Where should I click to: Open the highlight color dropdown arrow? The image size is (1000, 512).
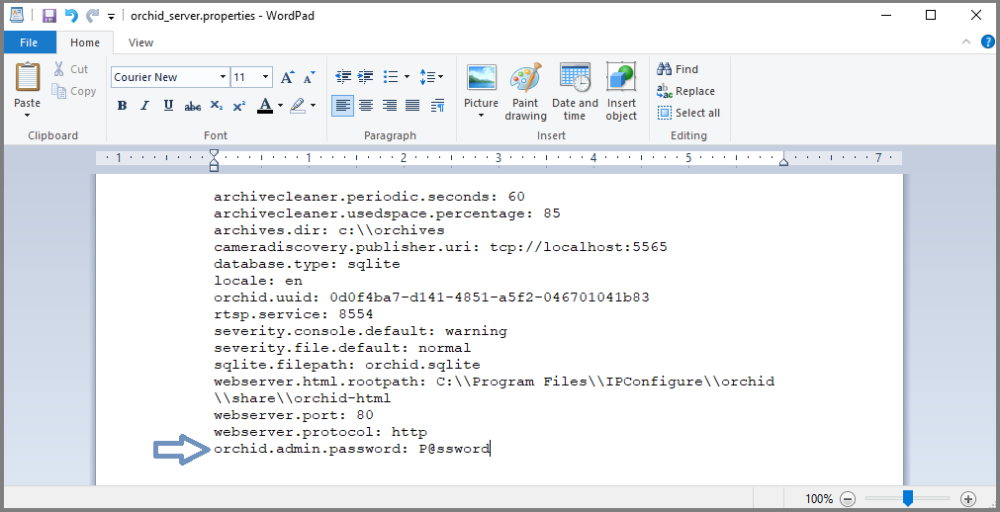point(313,106)
